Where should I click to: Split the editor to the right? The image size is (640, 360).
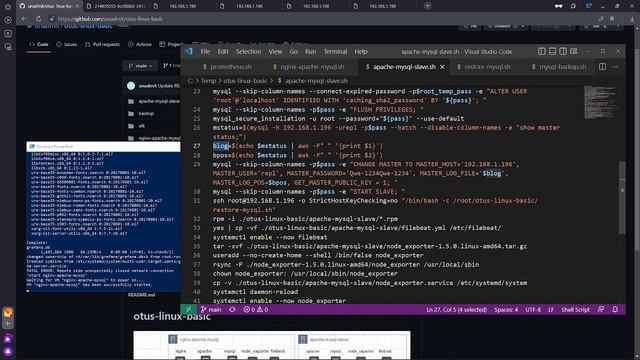coord(602,67)
